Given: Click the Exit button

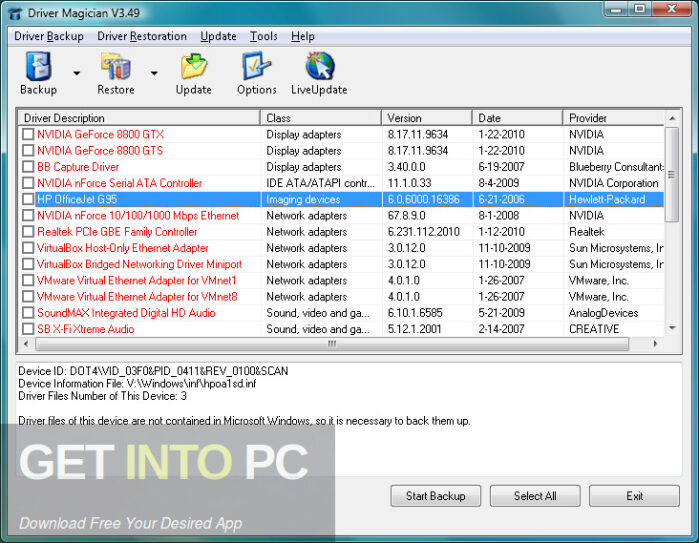Looking at the screenshot, I should tap(634, 496).
